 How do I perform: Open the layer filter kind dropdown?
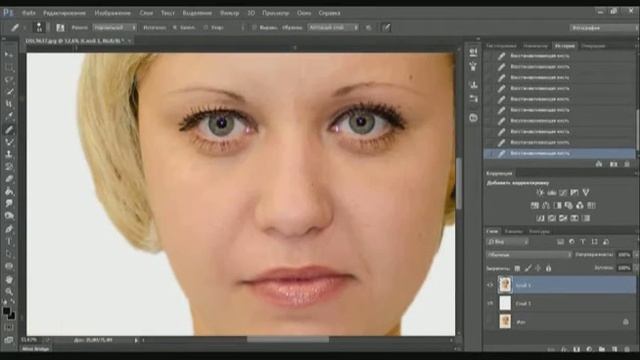point(508,242)
